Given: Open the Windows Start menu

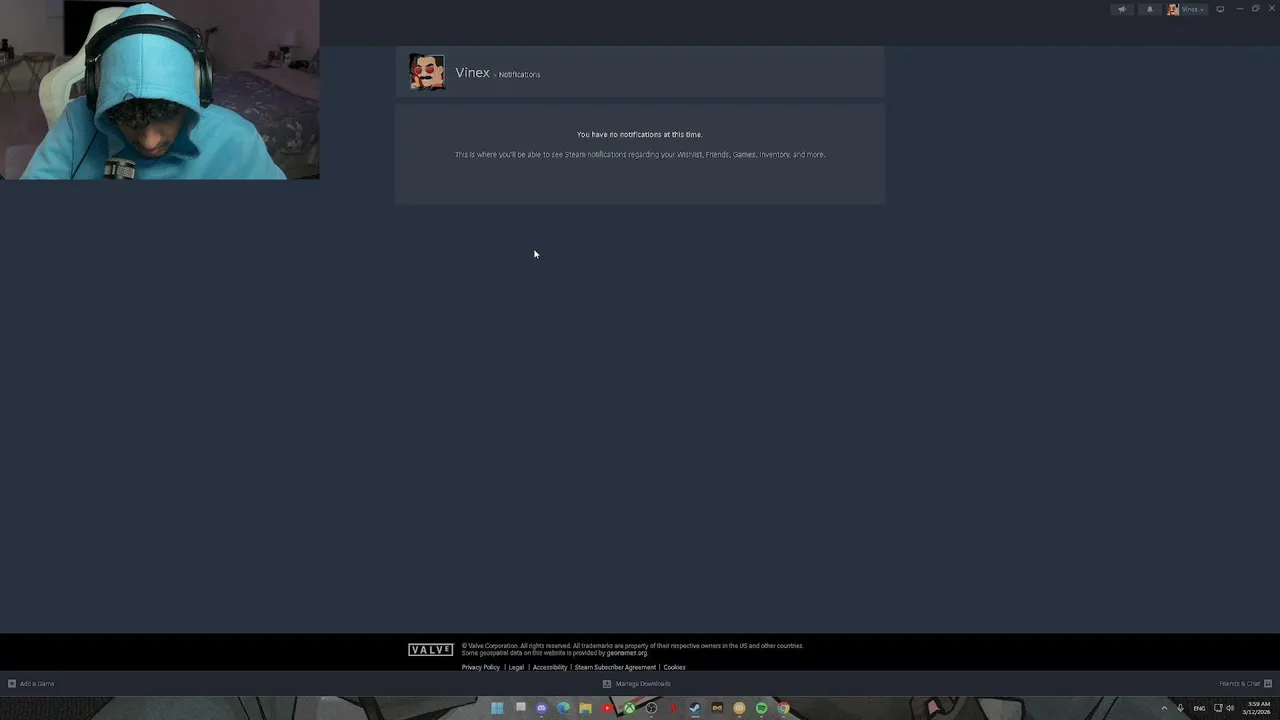Looking at the screenshot, I should tap(497, 708).
